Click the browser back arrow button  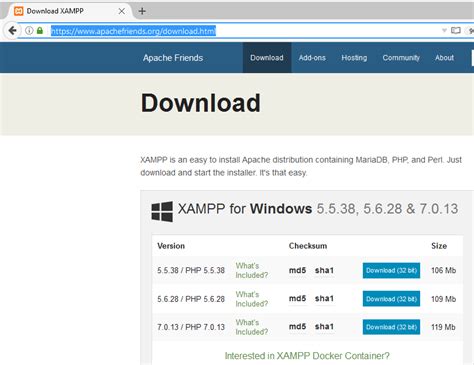(x=12, y=31)
